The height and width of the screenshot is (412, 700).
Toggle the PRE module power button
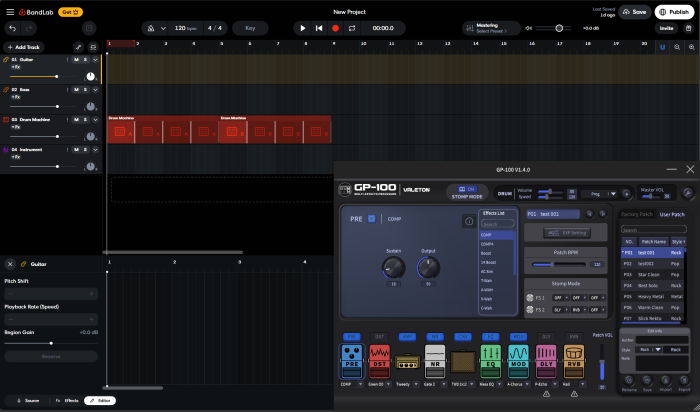[371, 219]
